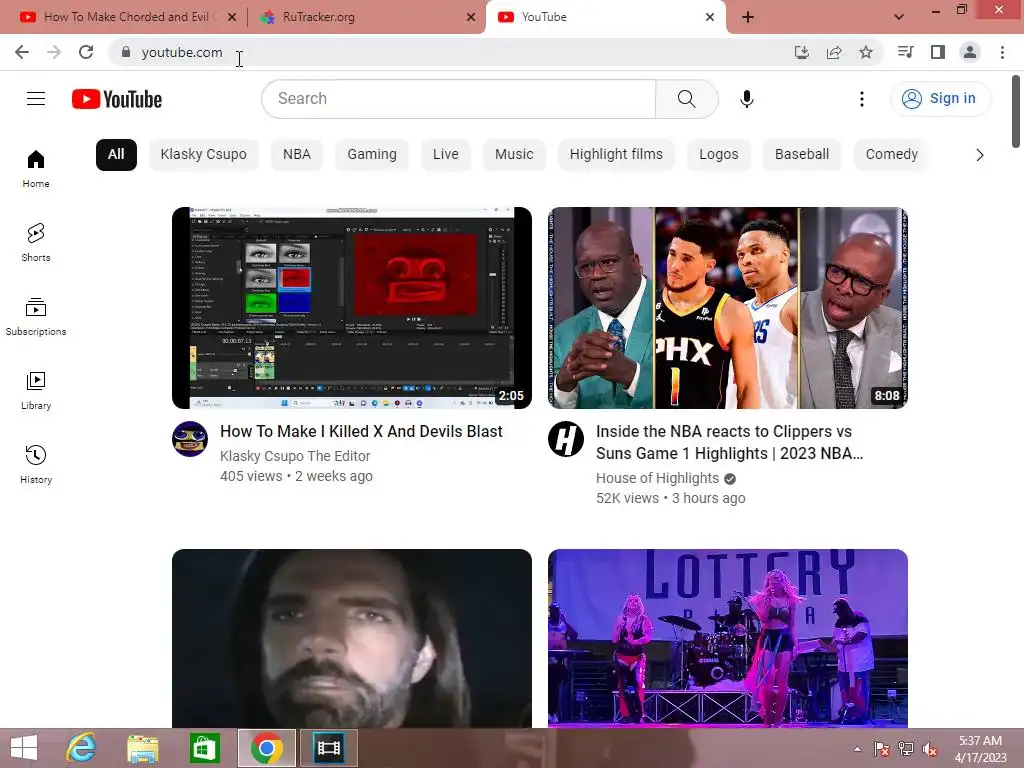Click the video editor taskbar icon

point(328,748)
